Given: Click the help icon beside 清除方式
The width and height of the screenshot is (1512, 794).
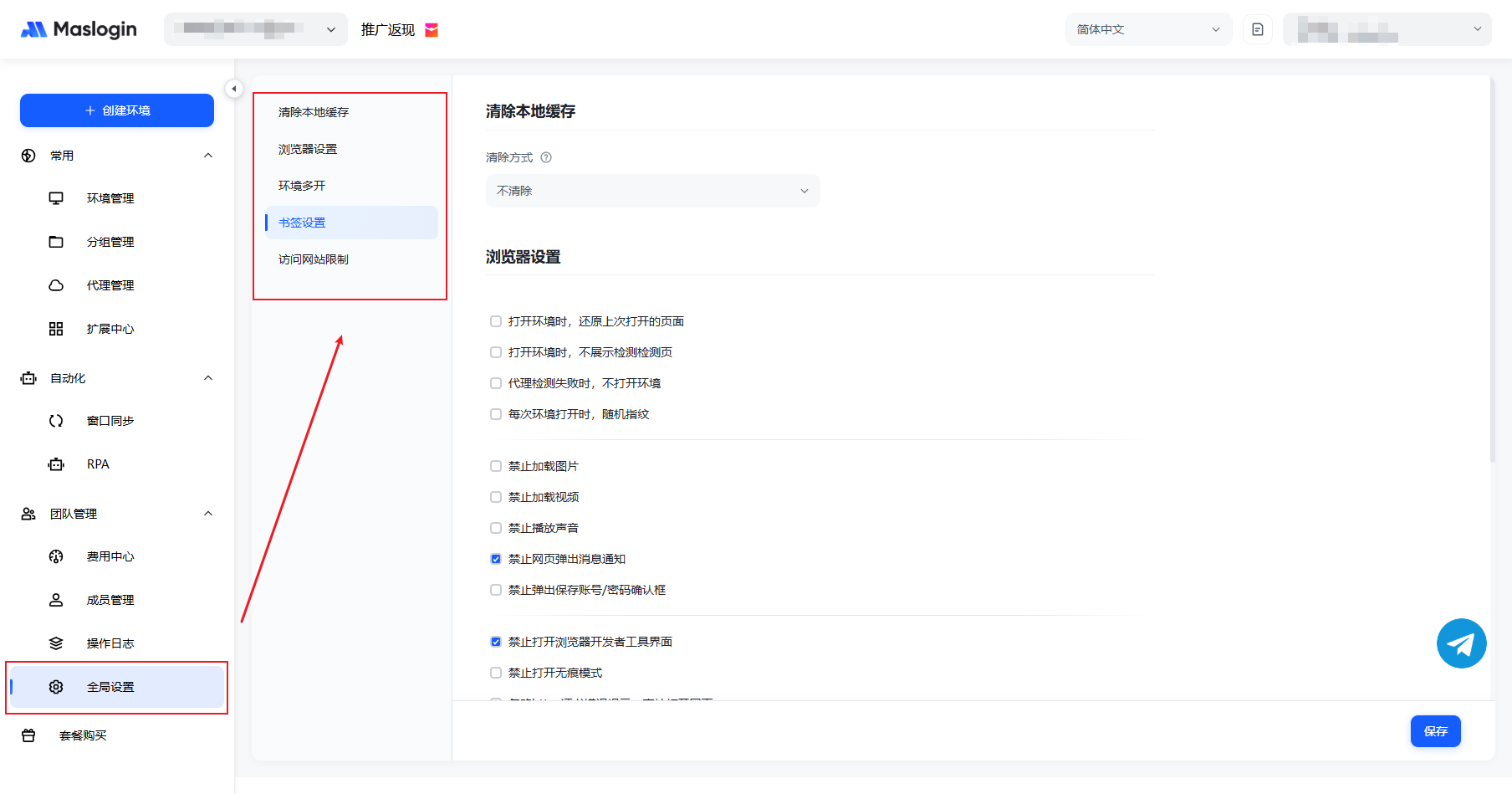Looking at the screenshot, I should pos(546,157).
